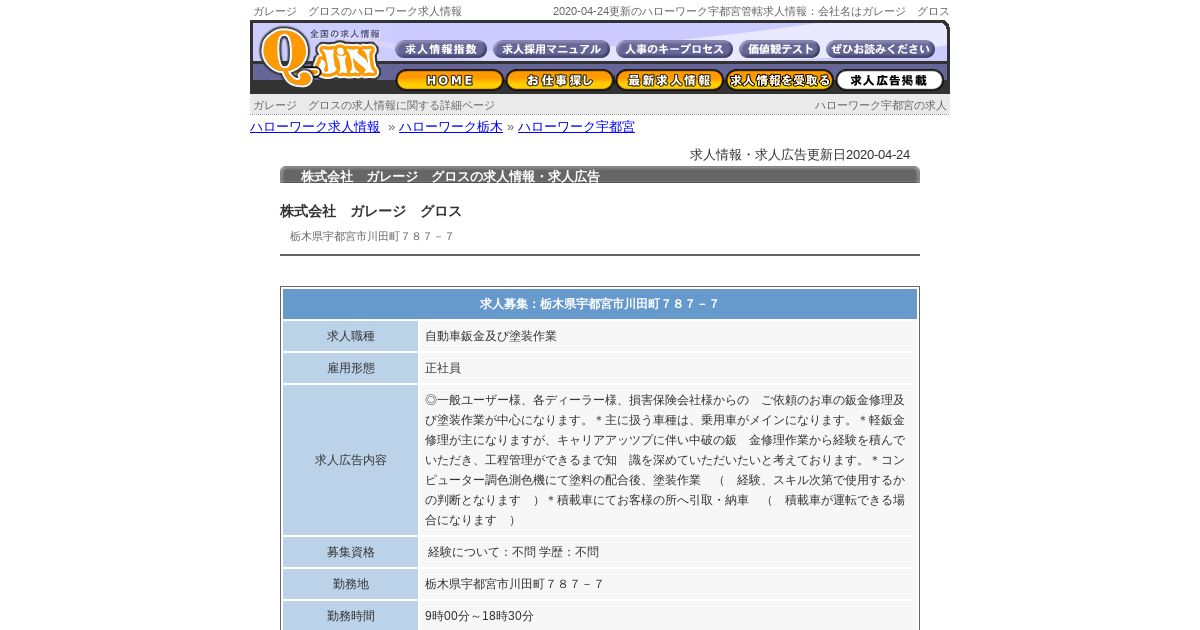This screenshot has width=1200, height=630.
Task: Open 最新求人情報 button
Action: click(670, 80)
